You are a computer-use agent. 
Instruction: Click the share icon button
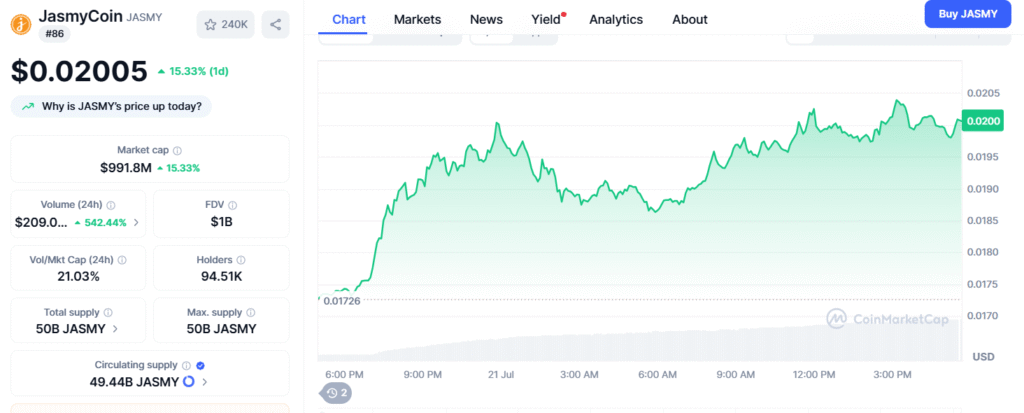[276, 25]
